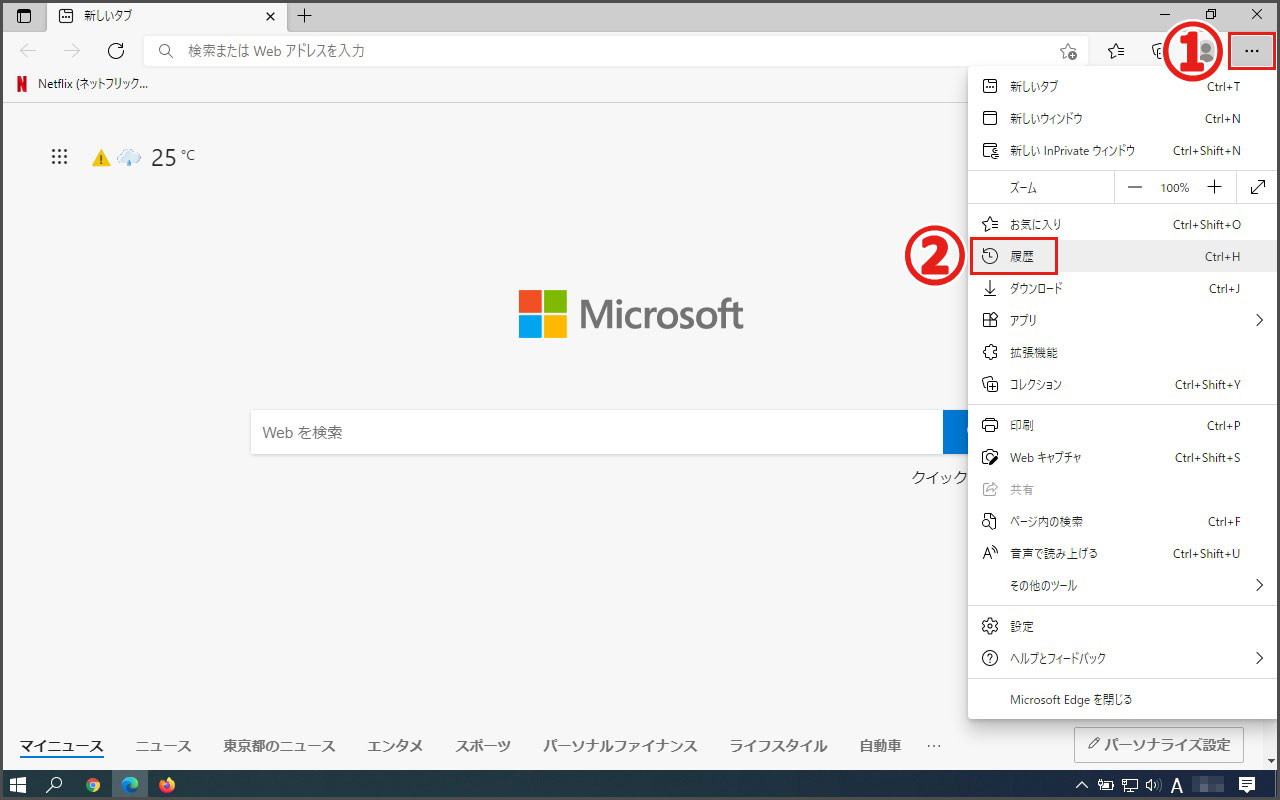Decrease zoom with minus button
The height and width of the screenshot is (800, 1280).
pos(1135,187)
